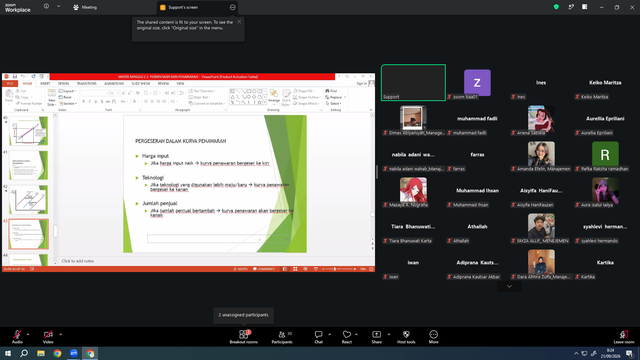Click the Leave room button

624,336
